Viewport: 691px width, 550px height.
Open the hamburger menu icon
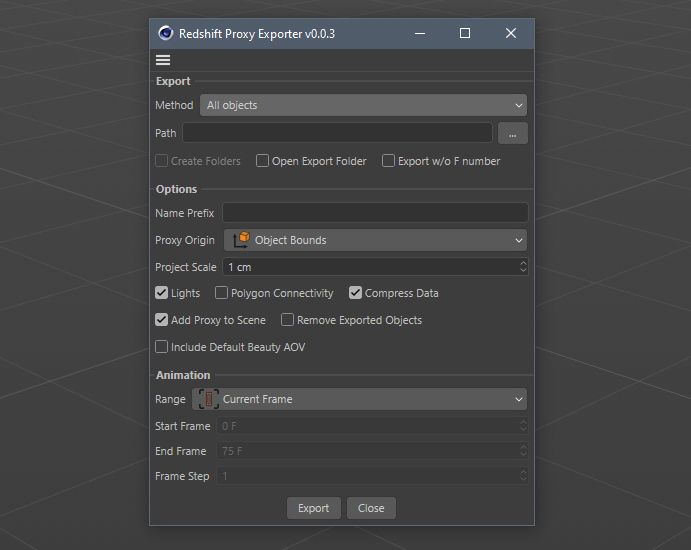pyautogui.click(x=163, y=60)
